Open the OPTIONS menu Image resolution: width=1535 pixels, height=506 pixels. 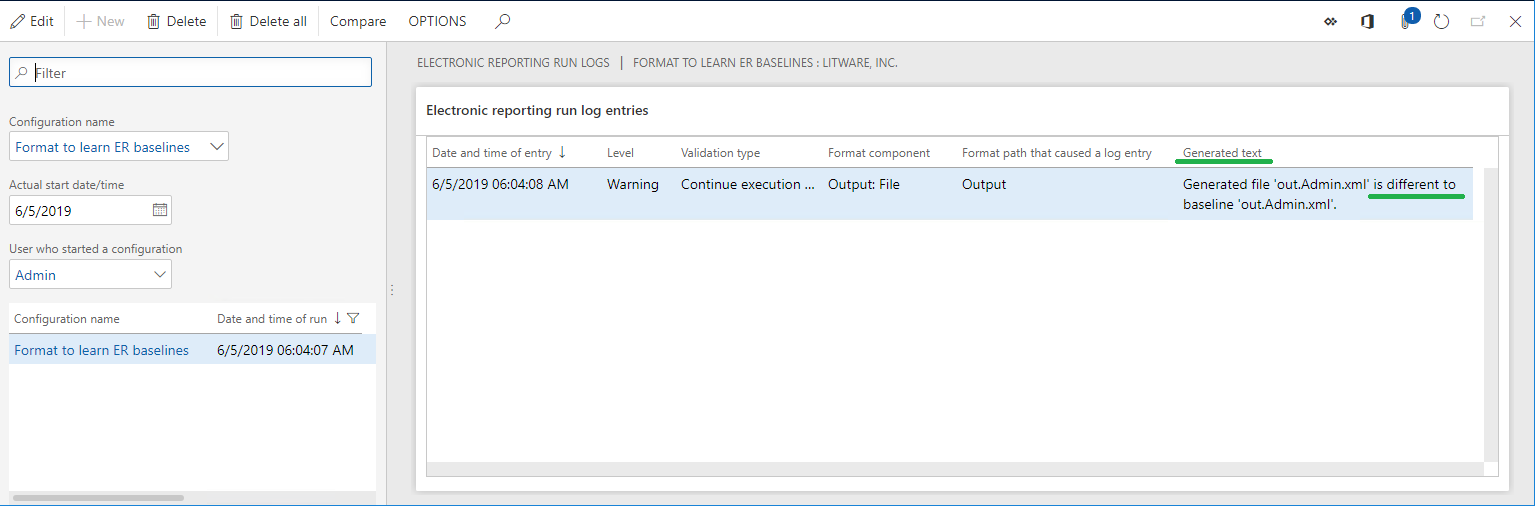(x=437, y=21)
